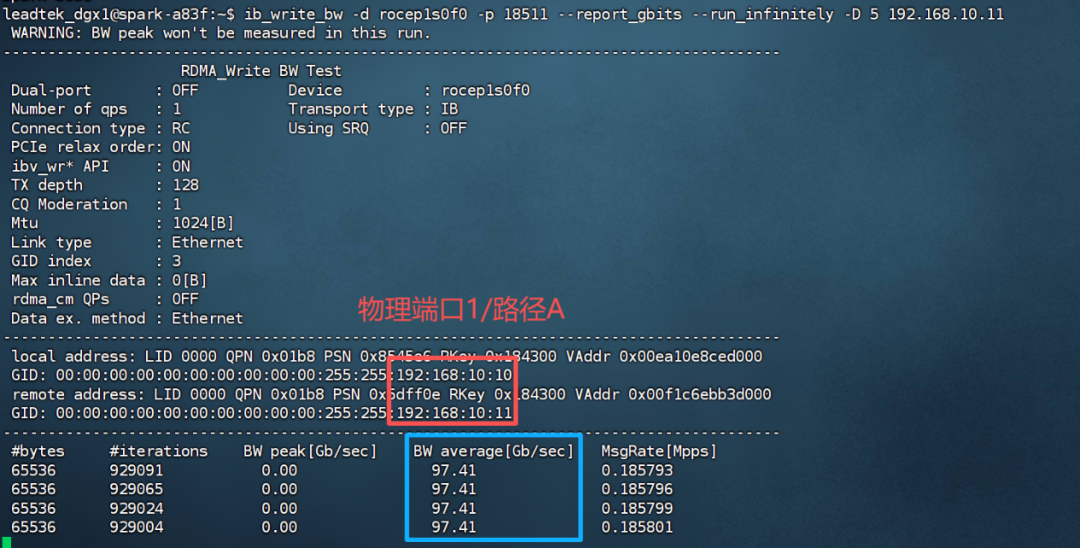Viewport: 1080px width, 548px height.
Task: Click the BW average[Gb/sec] column header
Action: tap(493, 451)
